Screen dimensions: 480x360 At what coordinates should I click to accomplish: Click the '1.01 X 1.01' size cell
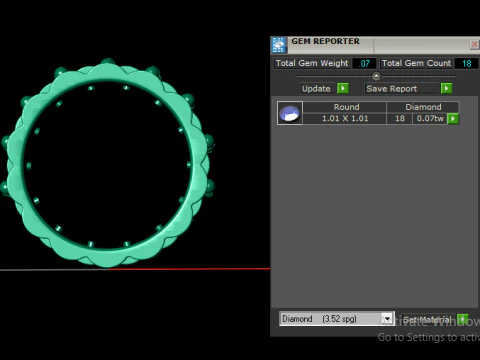(x=345, y=119)
